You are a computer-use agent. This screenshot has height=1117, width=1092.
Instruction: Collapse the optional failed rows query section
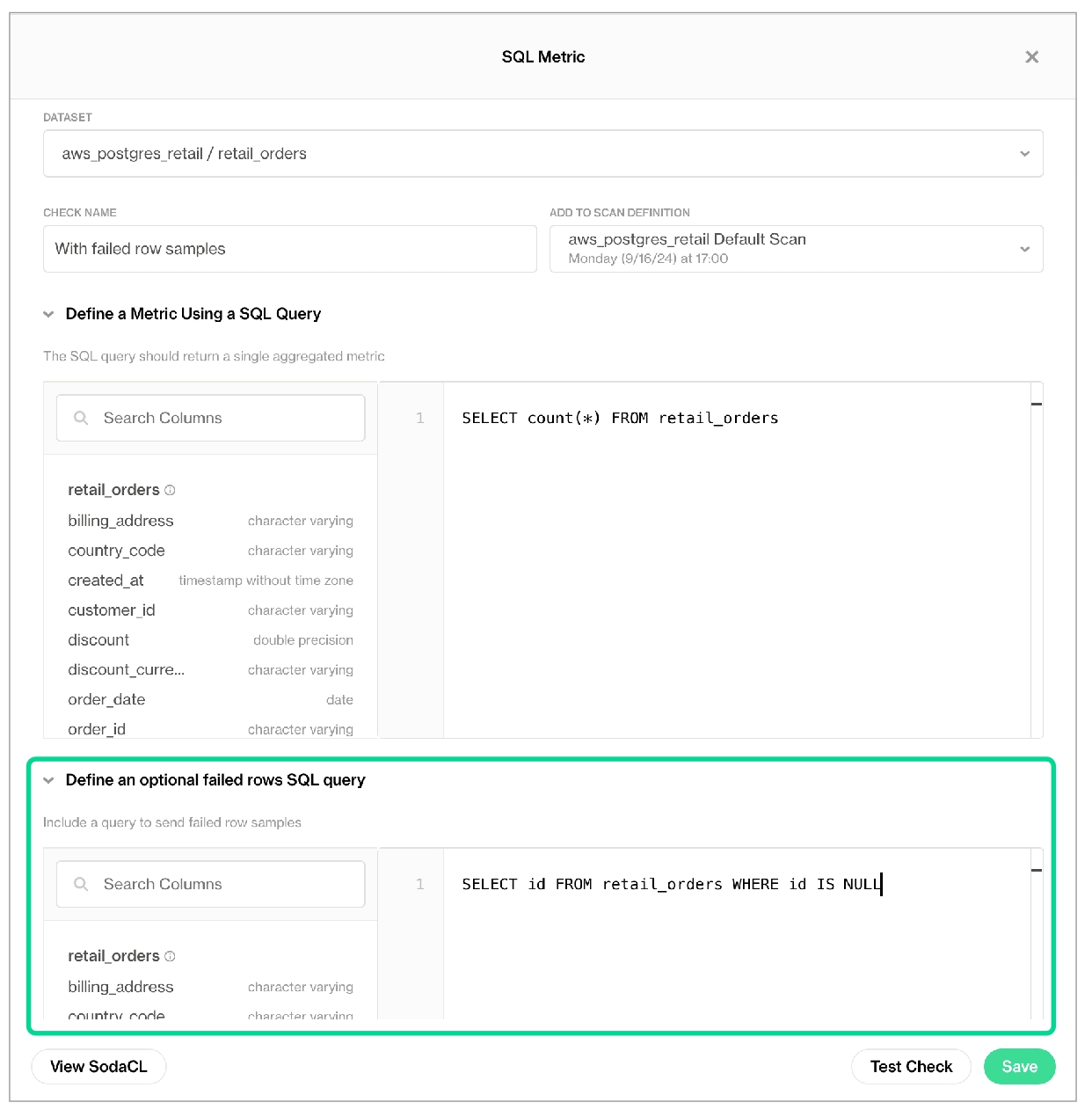point(49,780)
